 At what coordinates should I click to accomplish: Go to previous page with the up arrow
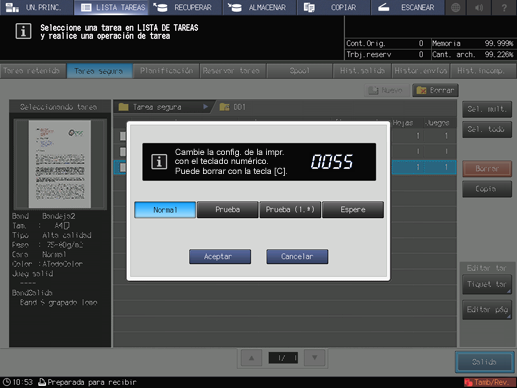tap(252, 358)
